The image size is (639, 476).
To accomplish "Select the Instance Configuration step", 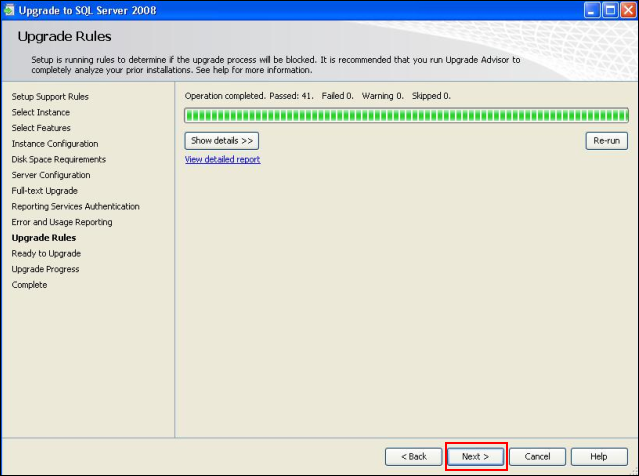I will pos(55,144).
